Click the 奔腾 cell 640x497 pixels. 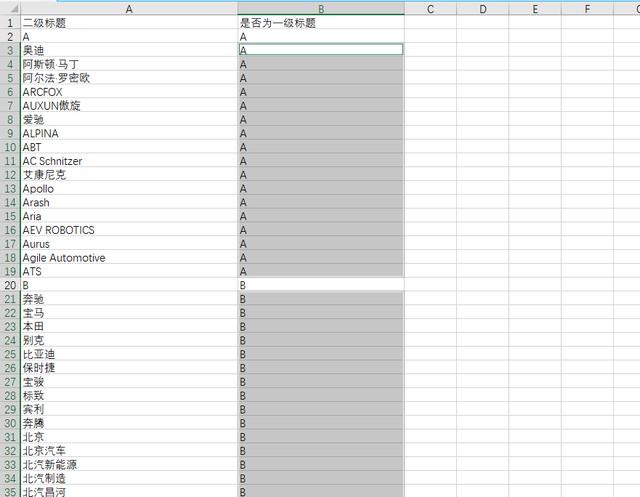click(x=129, y=423)
